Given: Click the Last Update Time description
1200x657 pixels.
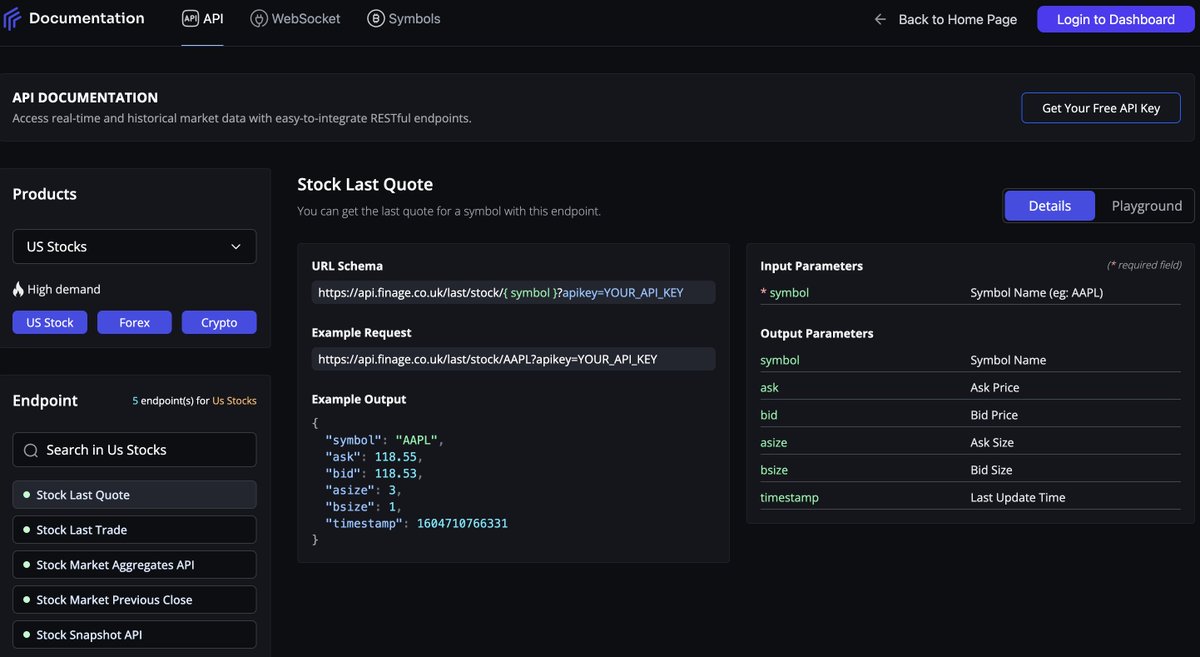Looking at the screenshot, I should pos(1017,497).
